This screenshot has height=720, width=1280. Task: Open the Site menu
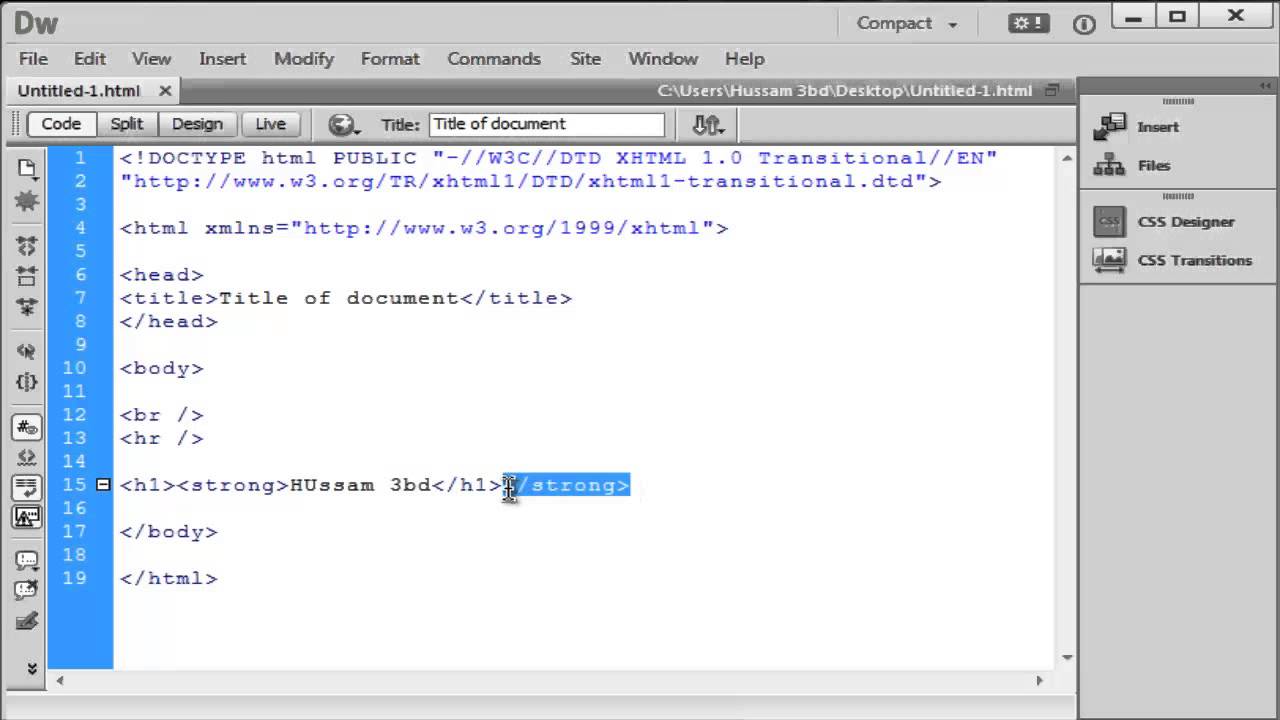(x=585, y=59)
